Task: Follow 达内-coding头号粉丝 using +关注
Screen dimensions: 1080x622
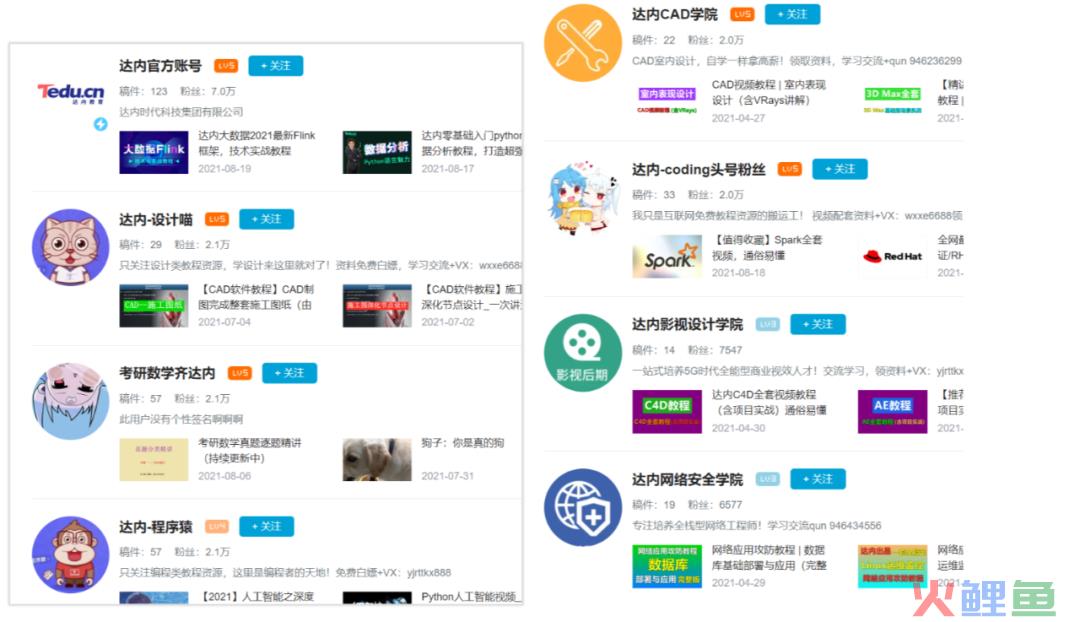Action: (840, 169)
